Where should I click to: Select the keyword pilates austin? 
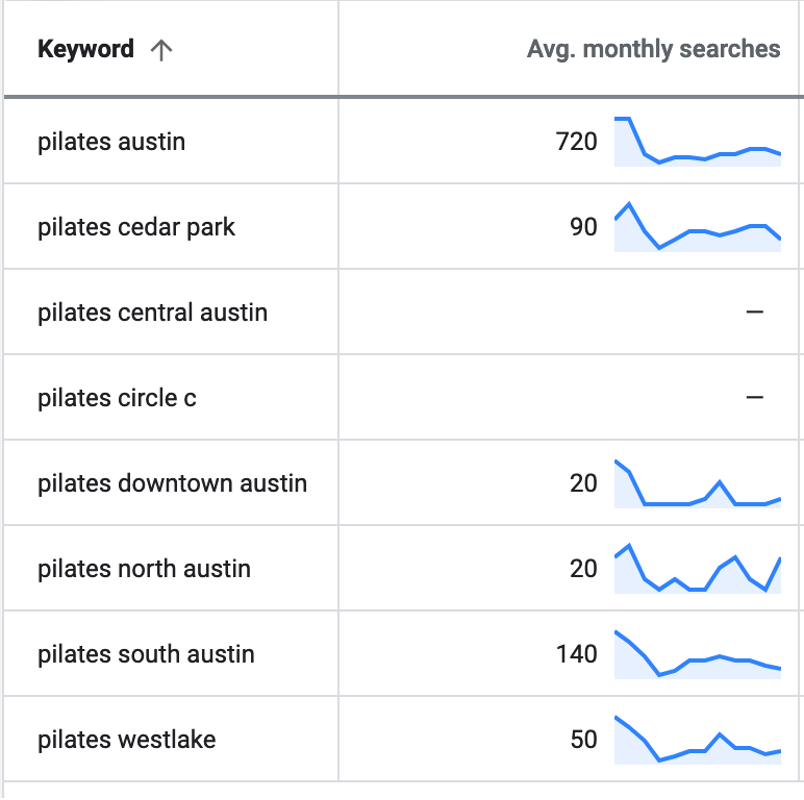pos(111,142)
